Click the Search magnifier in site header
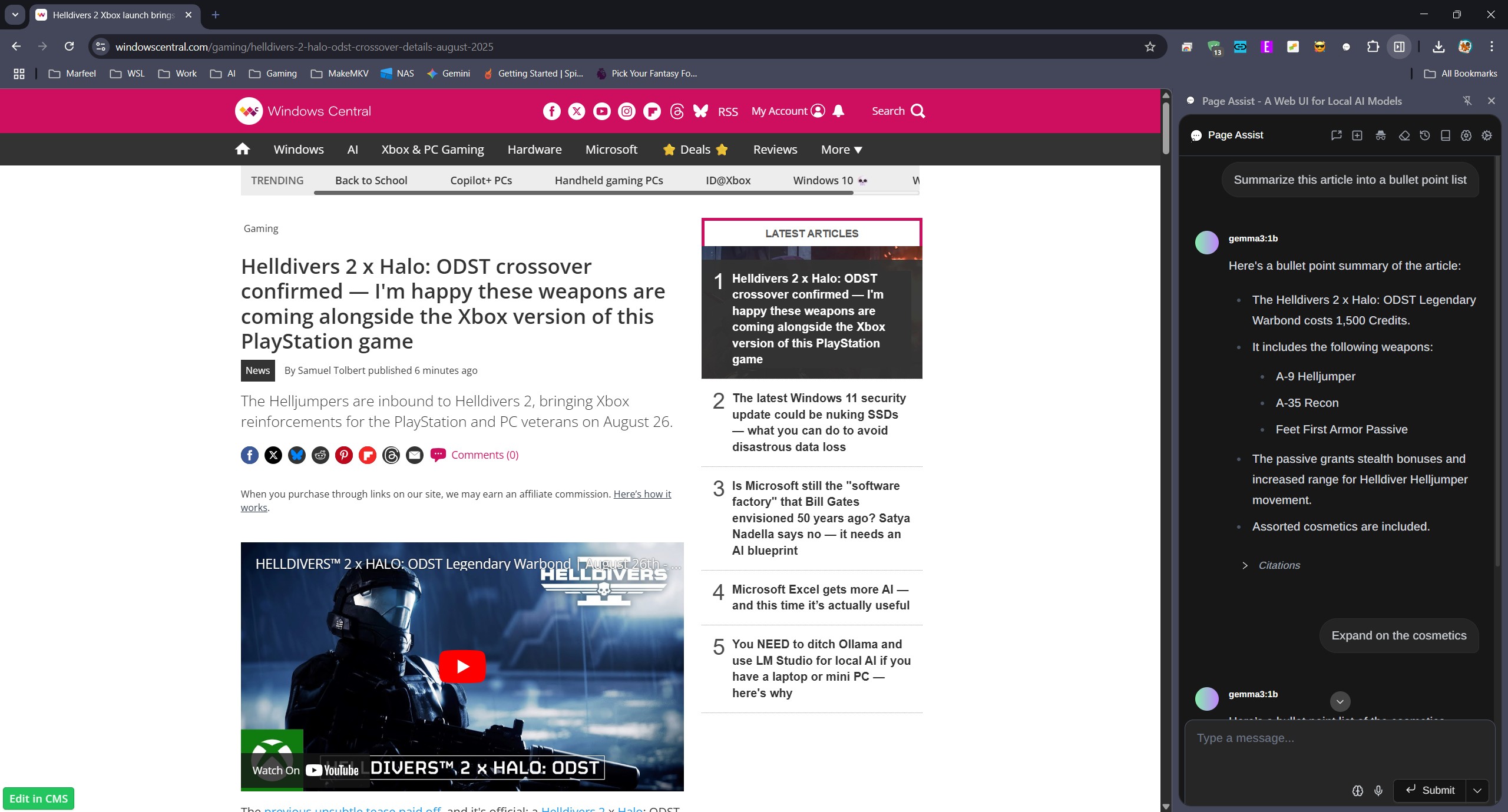The height and width of the screenshot is (812, 1508). [918, 111]
